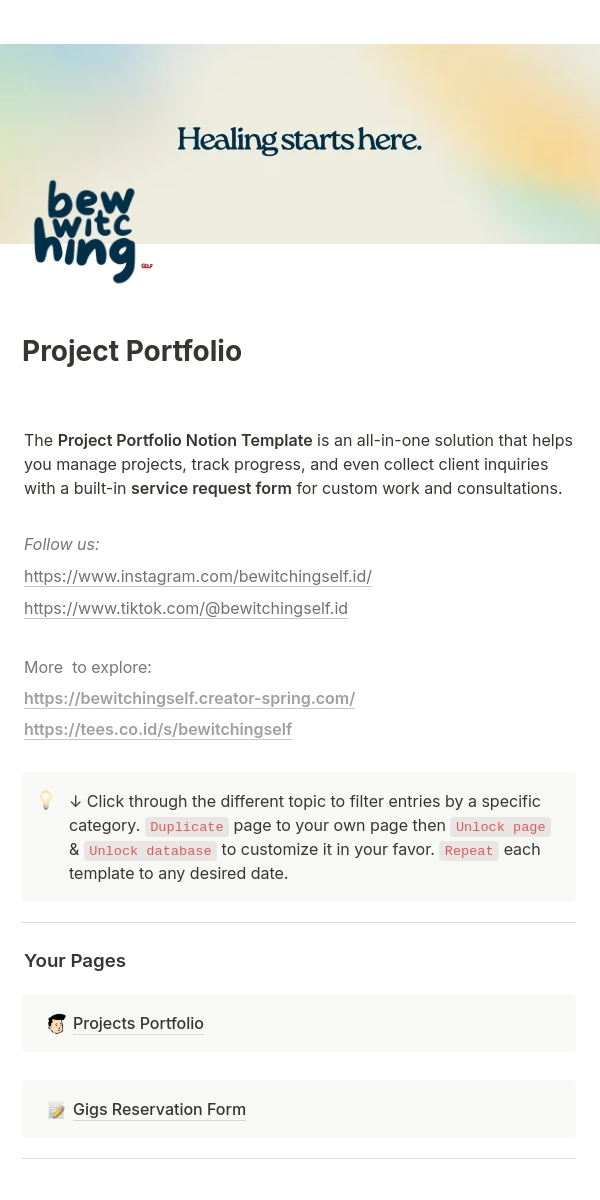The height and width of the screenshot is (1200, 600).
Task: Click the italic 'Follow us:' text
Action: 62,545
